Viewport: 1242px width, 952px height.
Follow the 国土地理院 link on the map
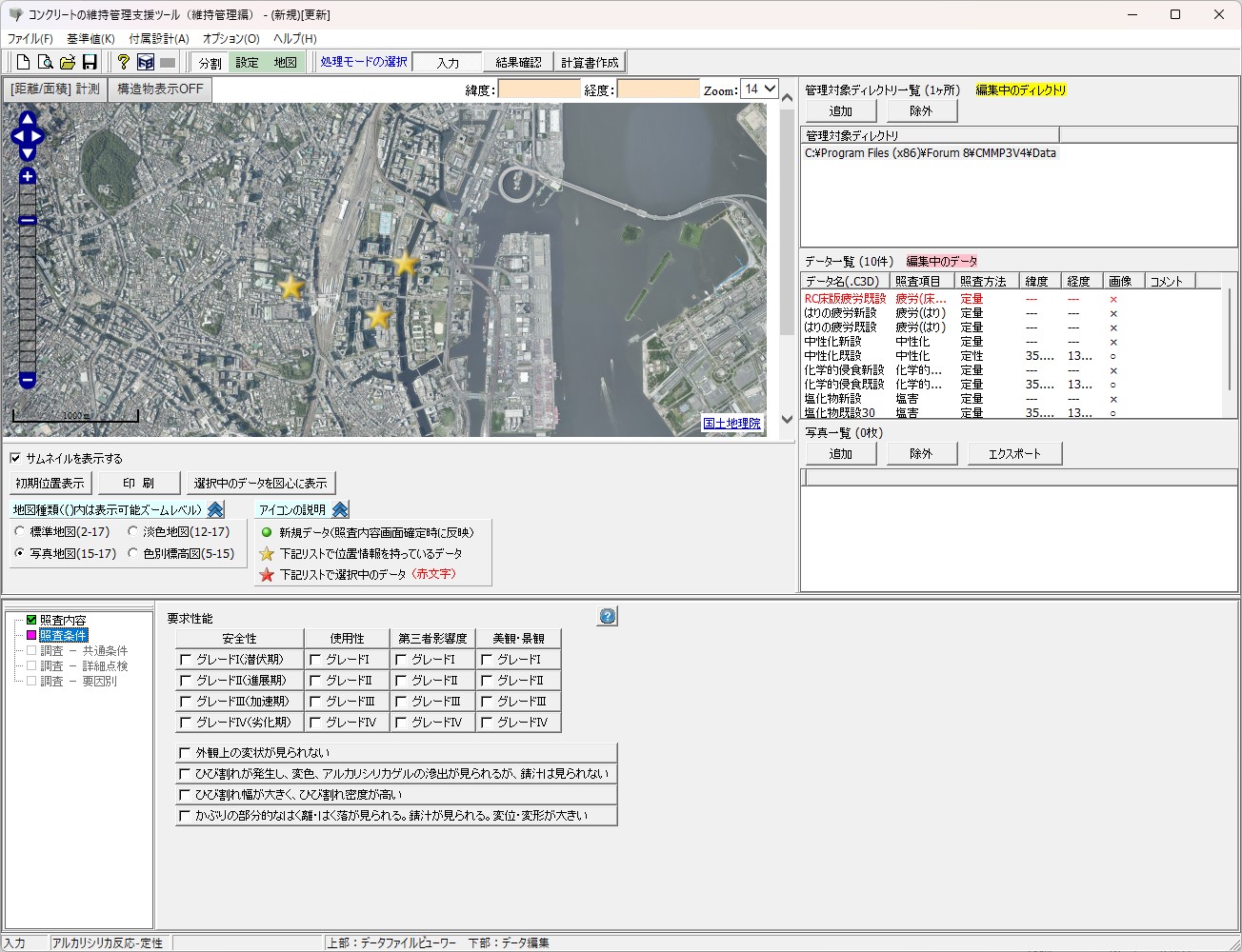(731, 424)
